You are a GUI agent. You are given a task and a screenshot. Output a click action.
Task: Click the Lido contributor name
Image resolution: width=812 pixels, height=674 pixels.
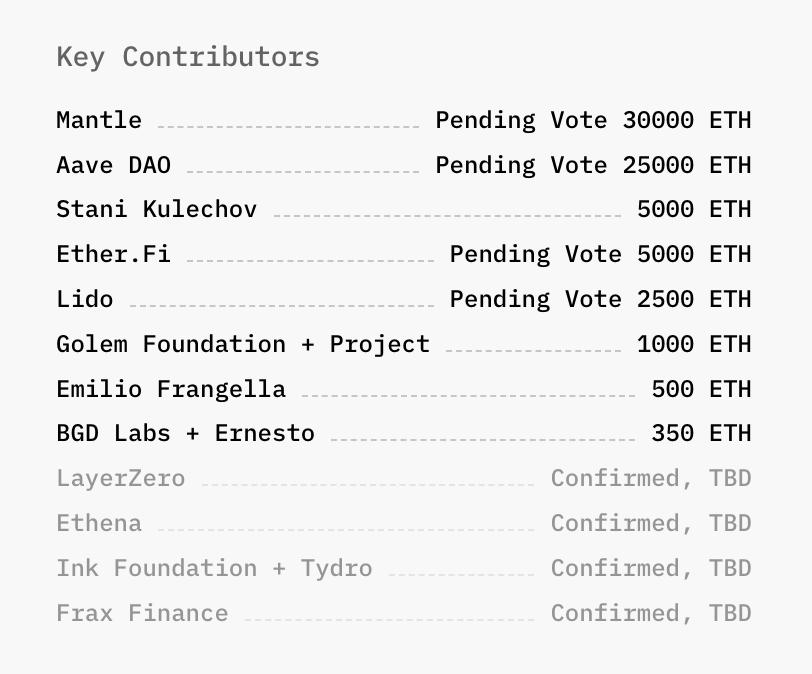click(x=85, y=299)
